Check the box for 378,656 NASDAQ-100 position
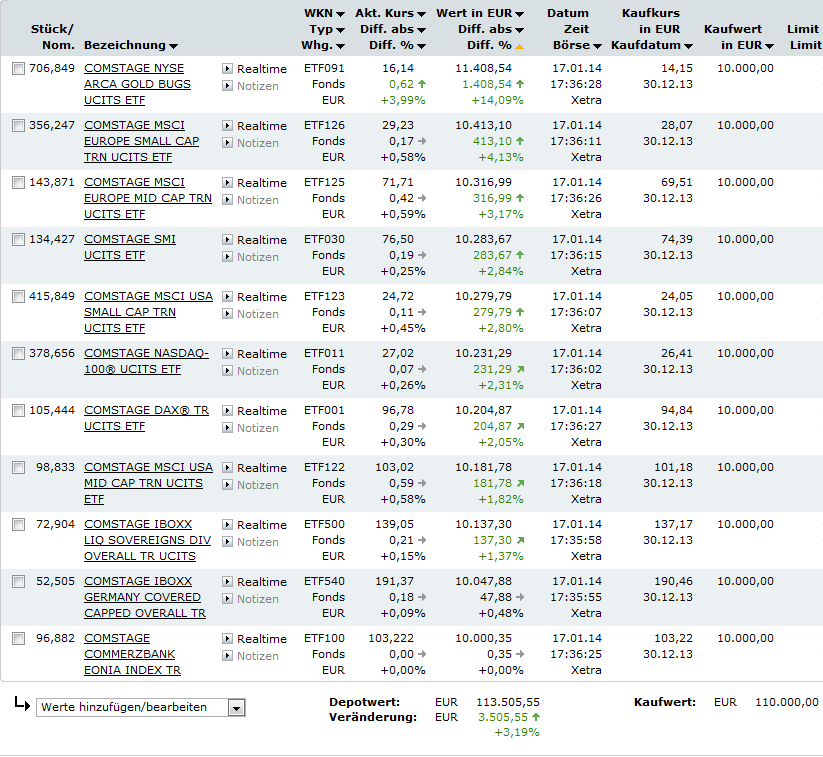 tap(18, 353)
